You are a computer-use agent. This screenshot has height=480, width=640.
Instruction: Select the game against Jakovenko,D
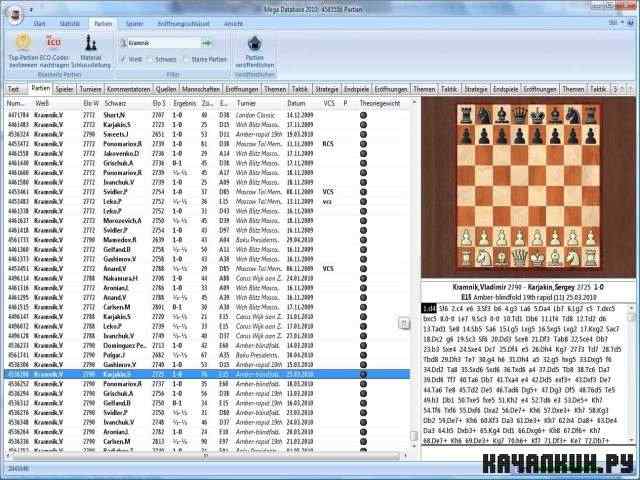(207, 153)
